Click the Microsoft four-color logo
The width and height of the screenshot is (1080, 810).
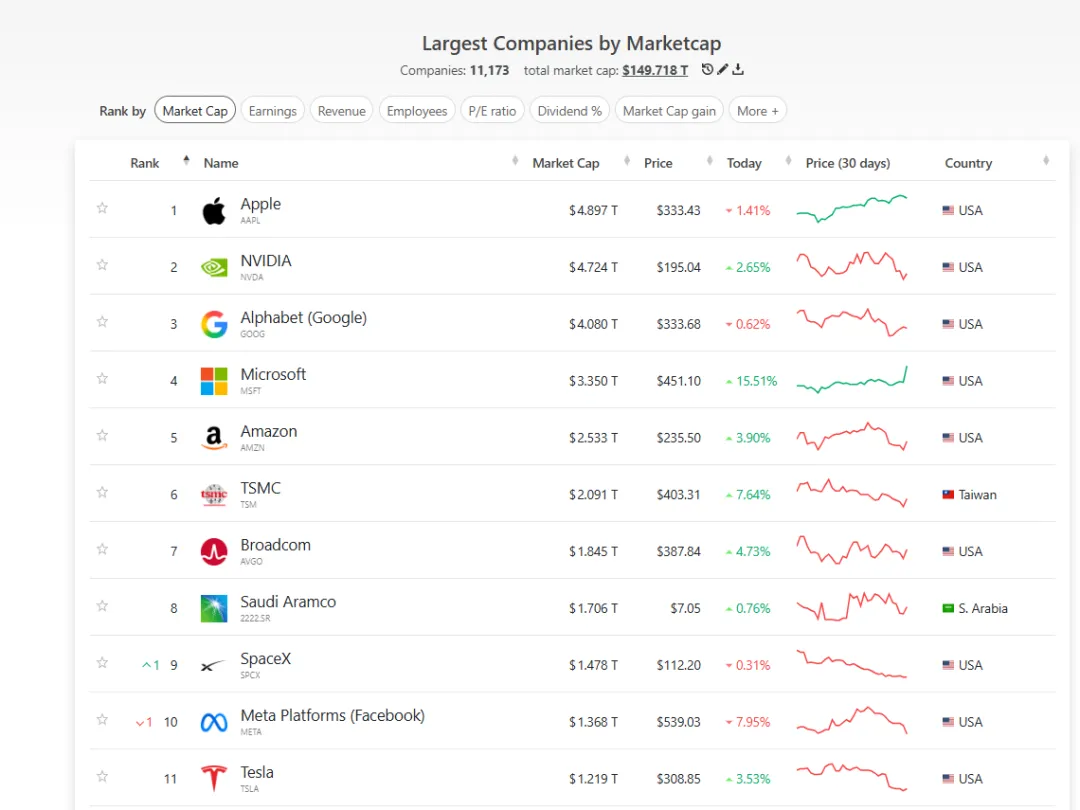[214, 381]
